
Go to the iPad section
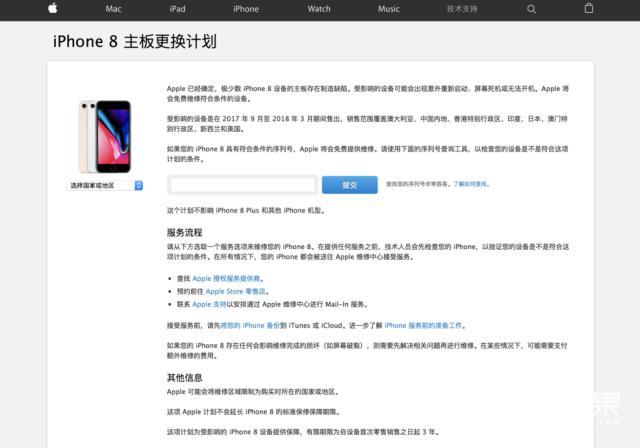click(177, 9)
